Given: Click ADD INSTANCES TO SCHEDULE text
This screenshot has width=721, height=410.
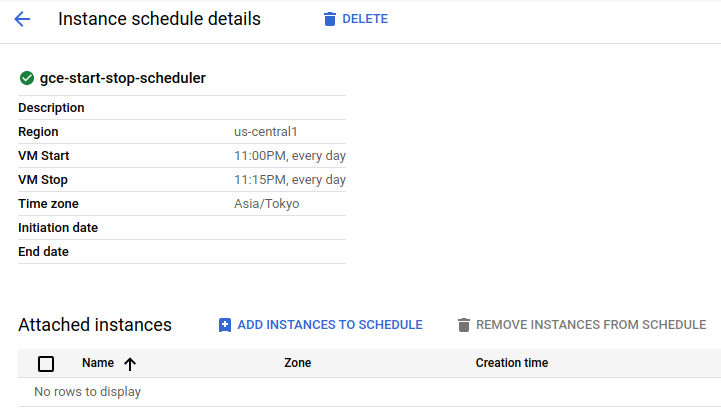Looking at the screenshot, I should [330, 325].
